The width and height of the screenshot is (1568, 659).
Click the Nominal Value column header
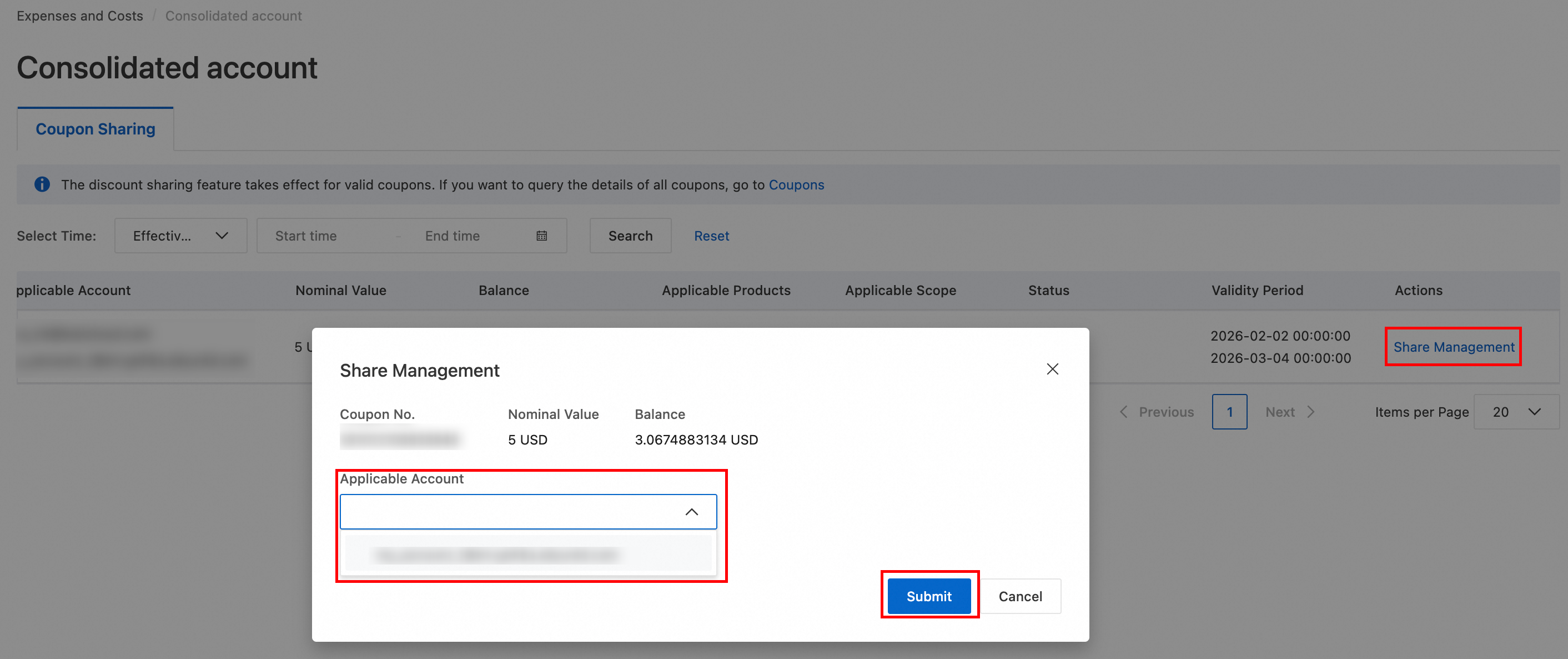tap(340, 291)
